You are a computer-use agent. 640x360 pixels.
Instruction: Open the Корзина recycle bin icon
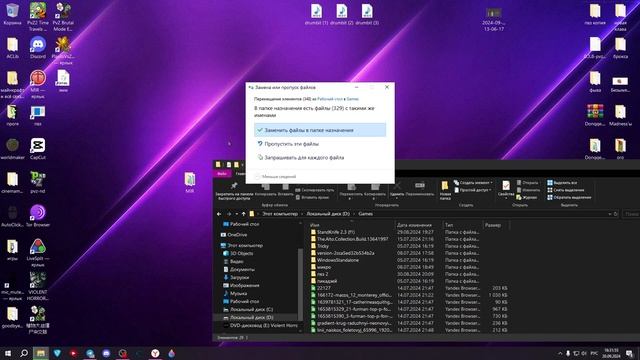tap(12, 14)
